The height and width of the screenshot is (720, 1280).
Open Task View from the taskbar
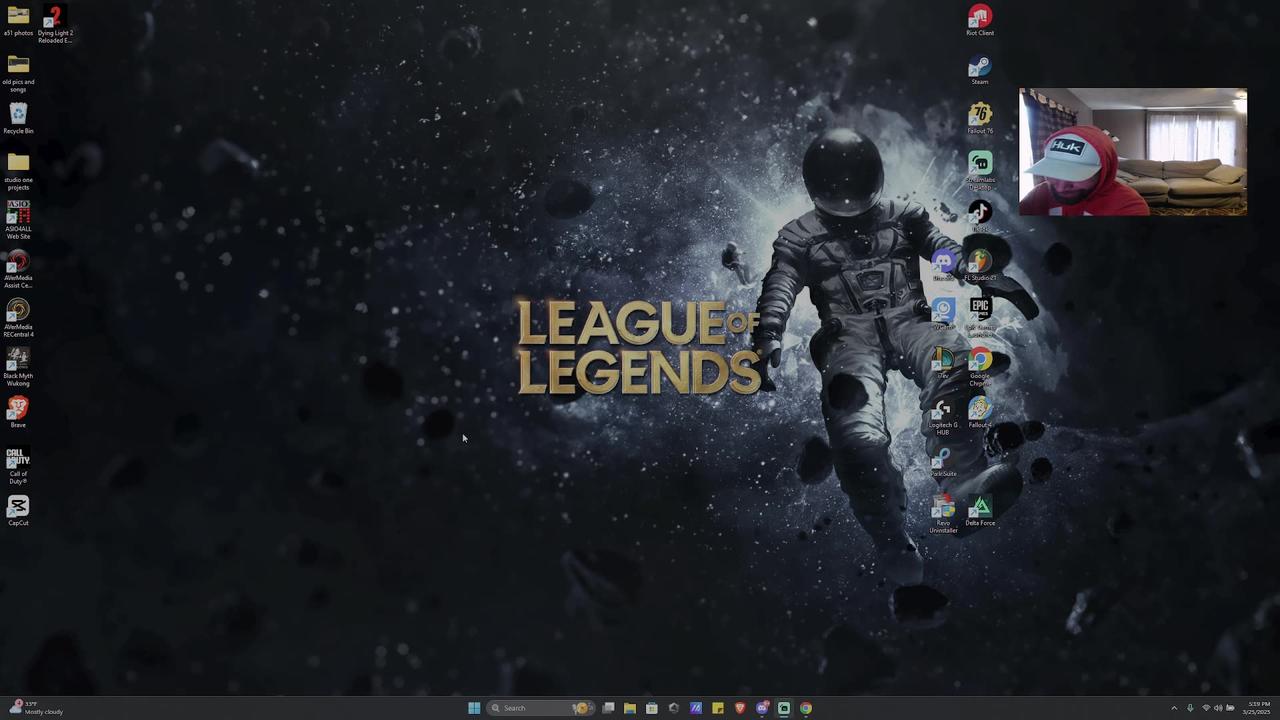pos(608,708)
